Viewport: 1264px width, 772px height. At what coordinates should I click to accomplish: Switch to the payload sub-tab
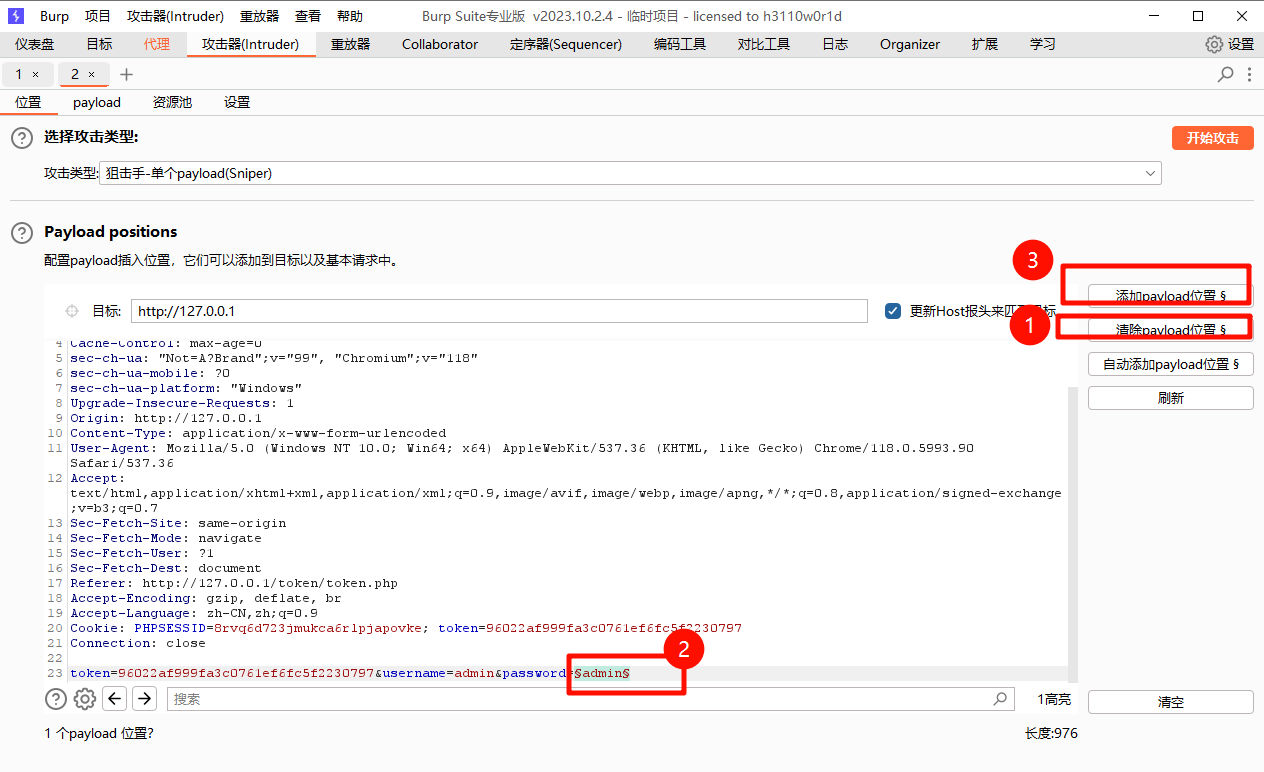pos(97,102)
